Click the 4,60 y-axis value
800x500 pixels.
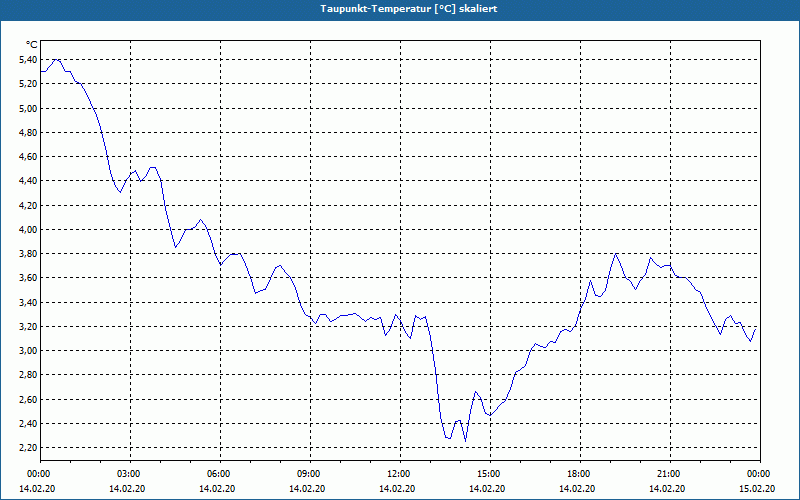pos(28,157)
